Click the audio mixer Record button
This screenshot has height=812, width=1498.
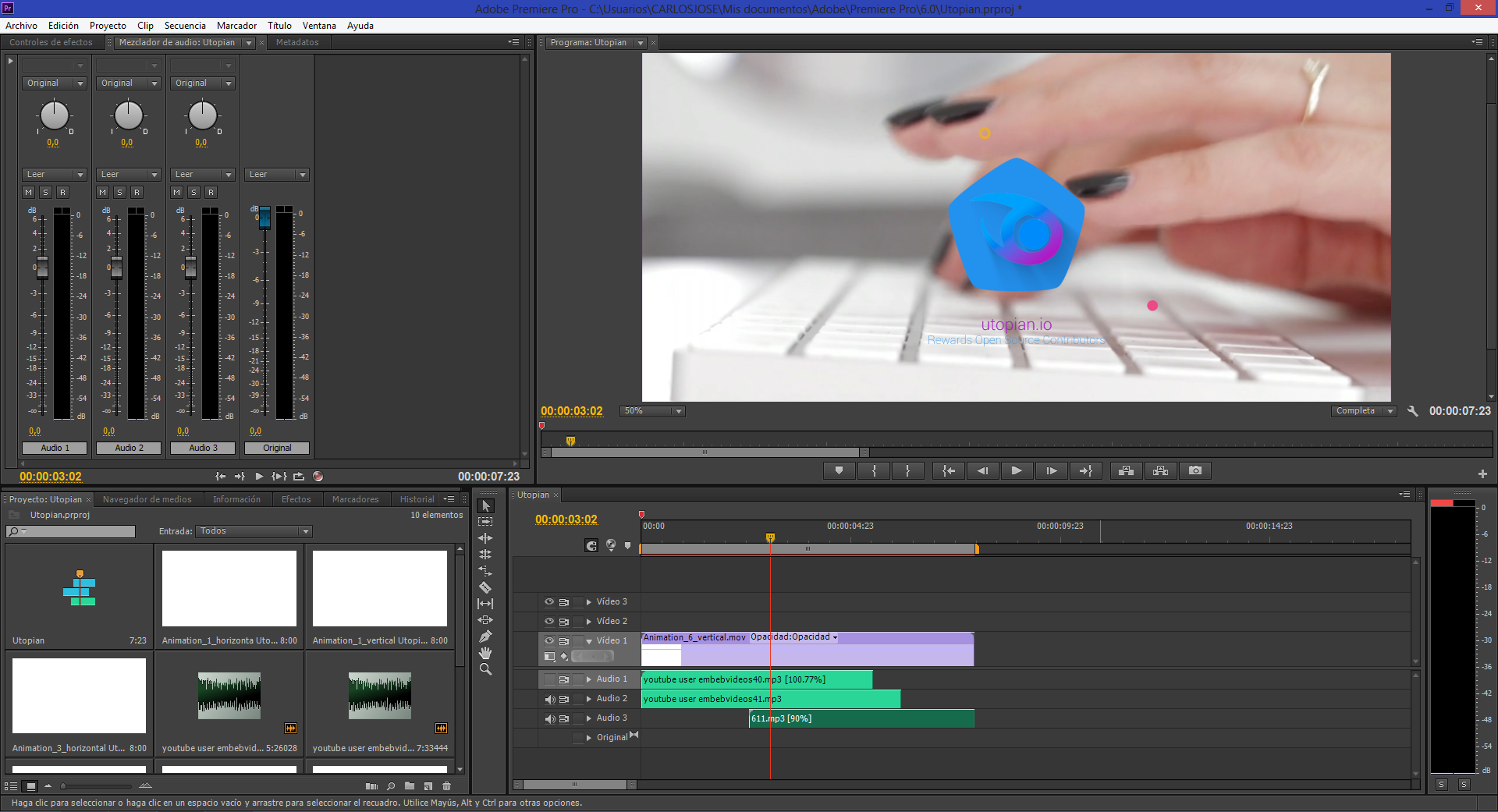coord(318,476)
